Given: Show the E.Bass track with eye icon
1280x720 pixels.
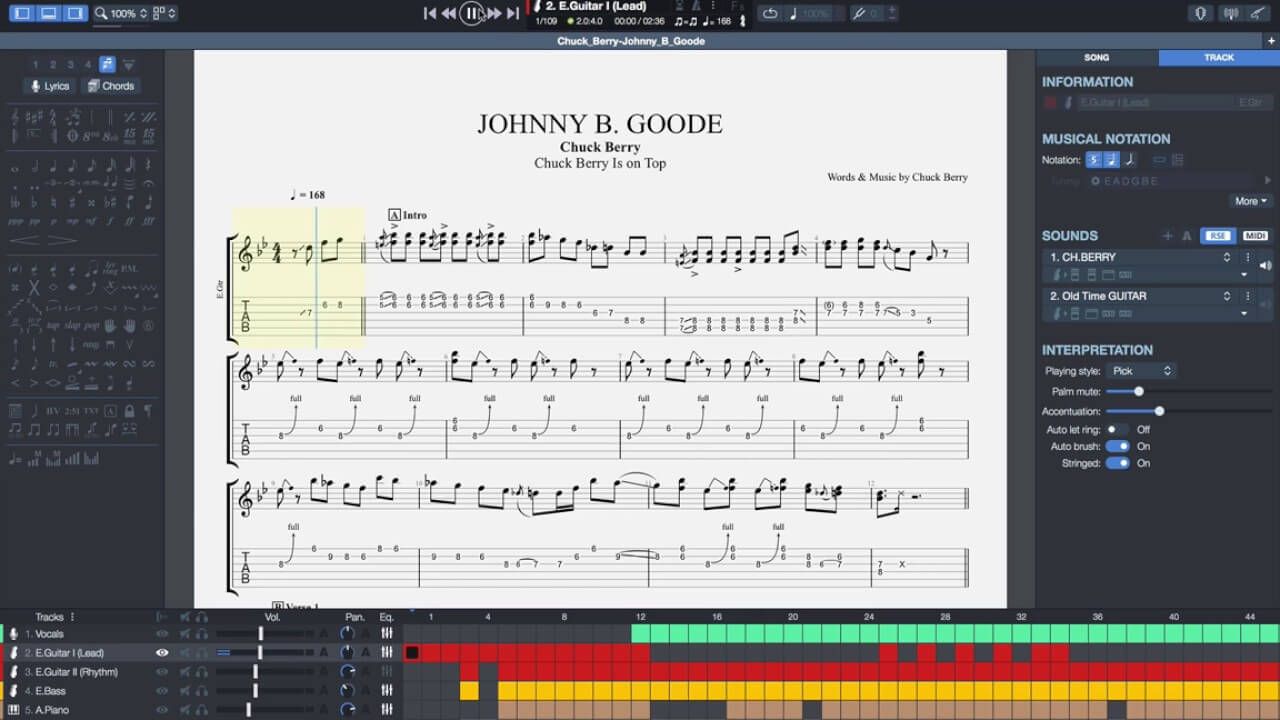Looking at the screenshot, I should pos(162,690).
